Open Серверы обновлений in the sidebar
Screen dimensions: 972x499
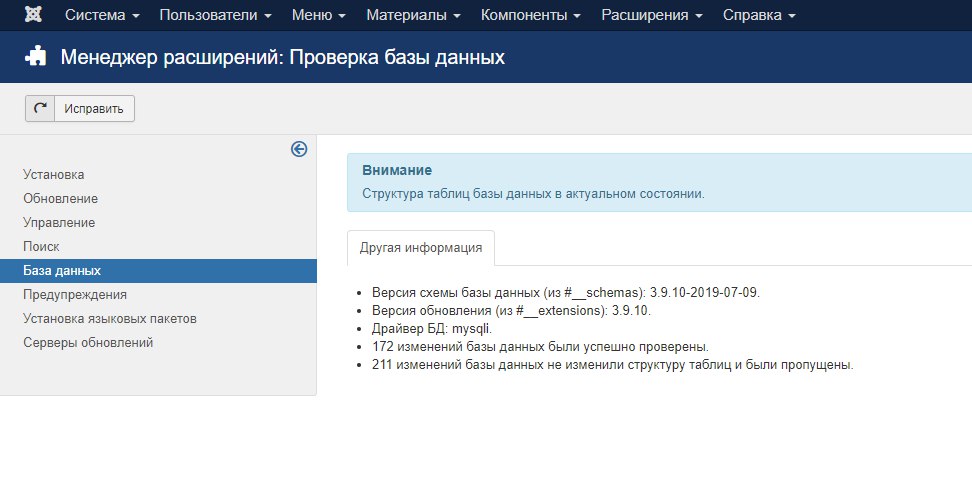(x=88, y=343)
